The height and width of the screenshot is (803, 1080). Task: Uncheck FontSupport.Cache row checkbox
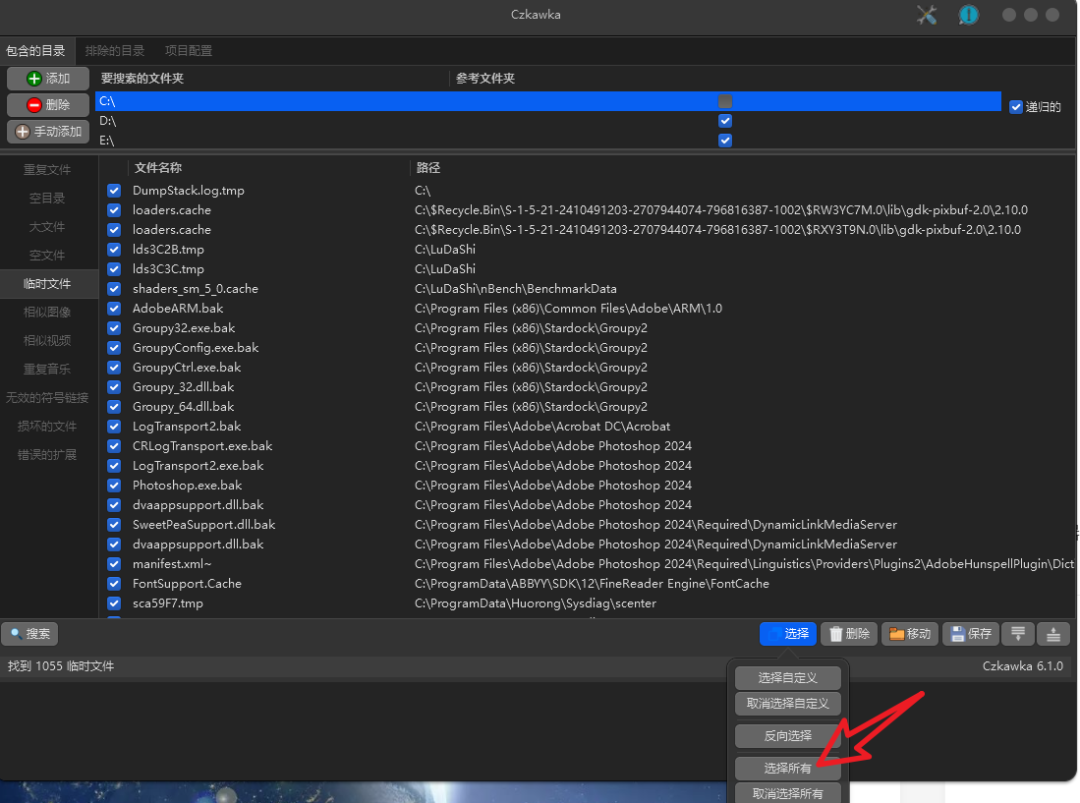point(114,584)
